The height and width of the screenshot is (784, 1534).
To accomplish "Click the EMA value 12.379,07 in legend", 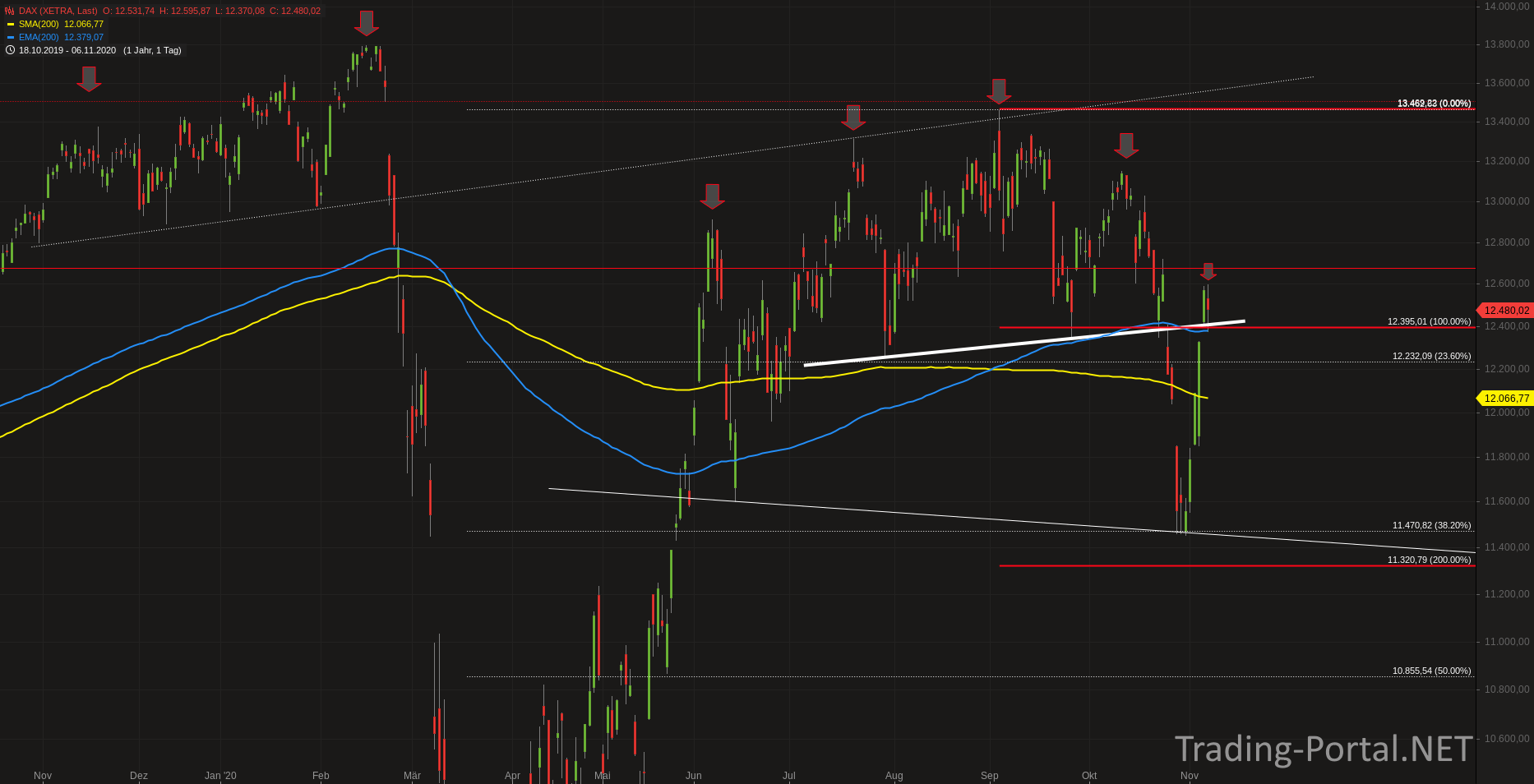I will (x=84, y=38).
